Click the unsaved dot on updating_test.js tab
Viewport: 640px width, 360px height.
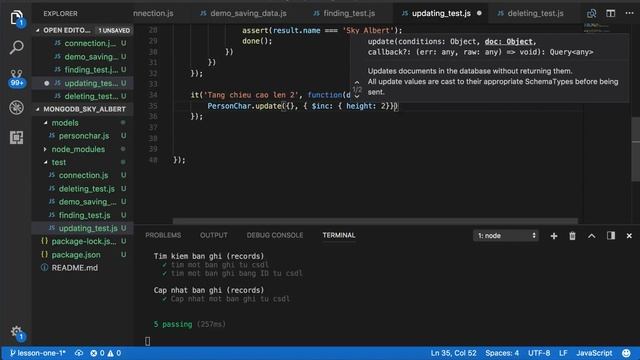coord(479,13)
